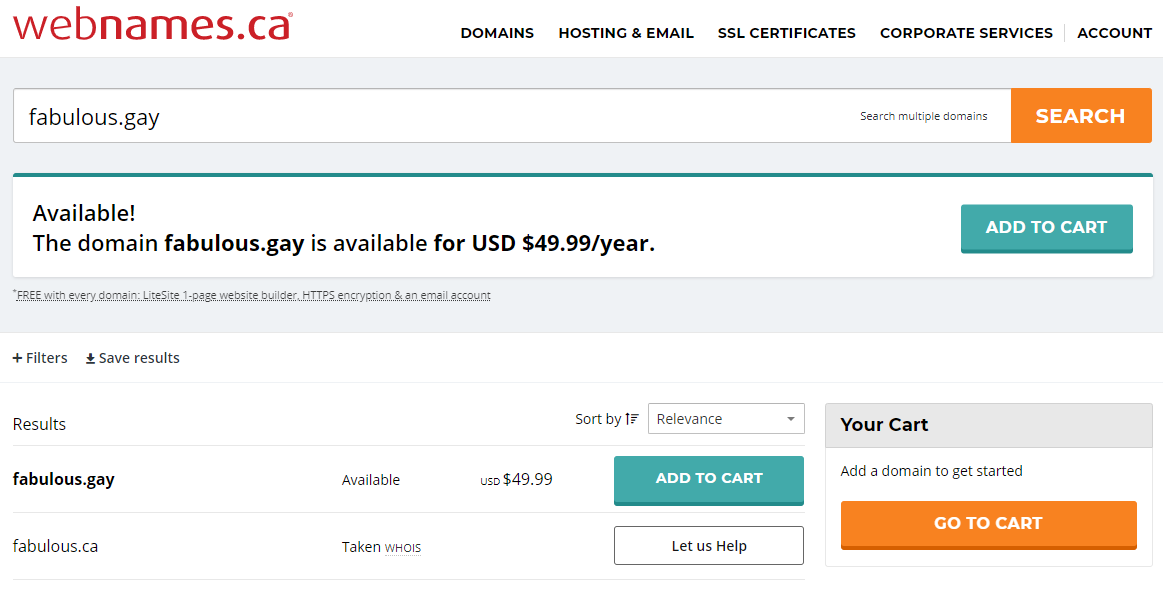
Task: Open the HOSTING & EMAIL menu
Action: [x=626, y=33]
